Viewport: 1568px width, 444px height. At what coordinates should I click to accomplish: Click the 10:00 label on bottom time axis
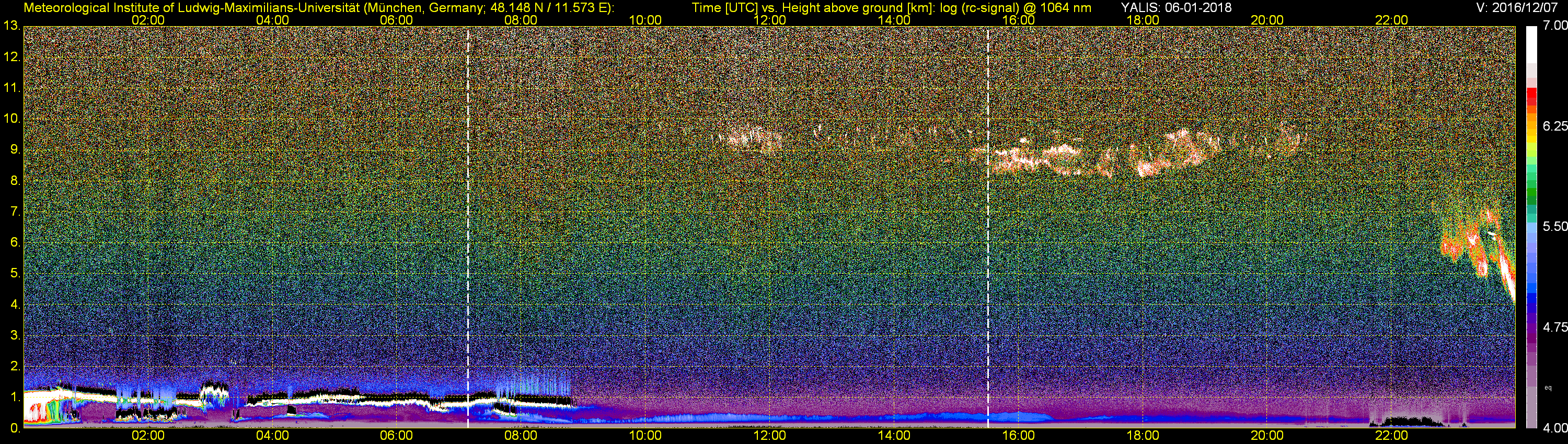tap(645, 436)
